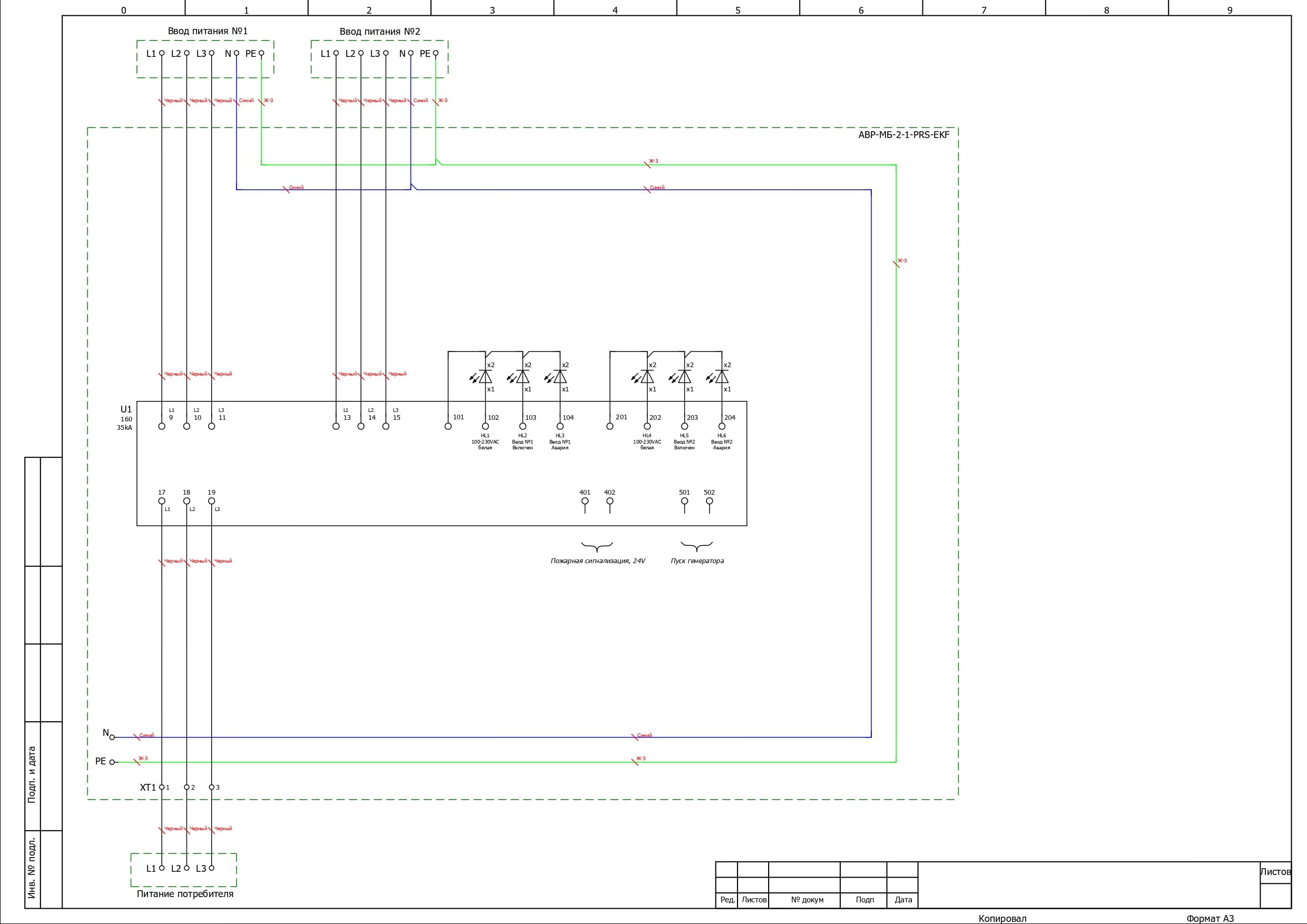Click the № докум title block cell
1307x924 pixels.
[x=807, y=900]
